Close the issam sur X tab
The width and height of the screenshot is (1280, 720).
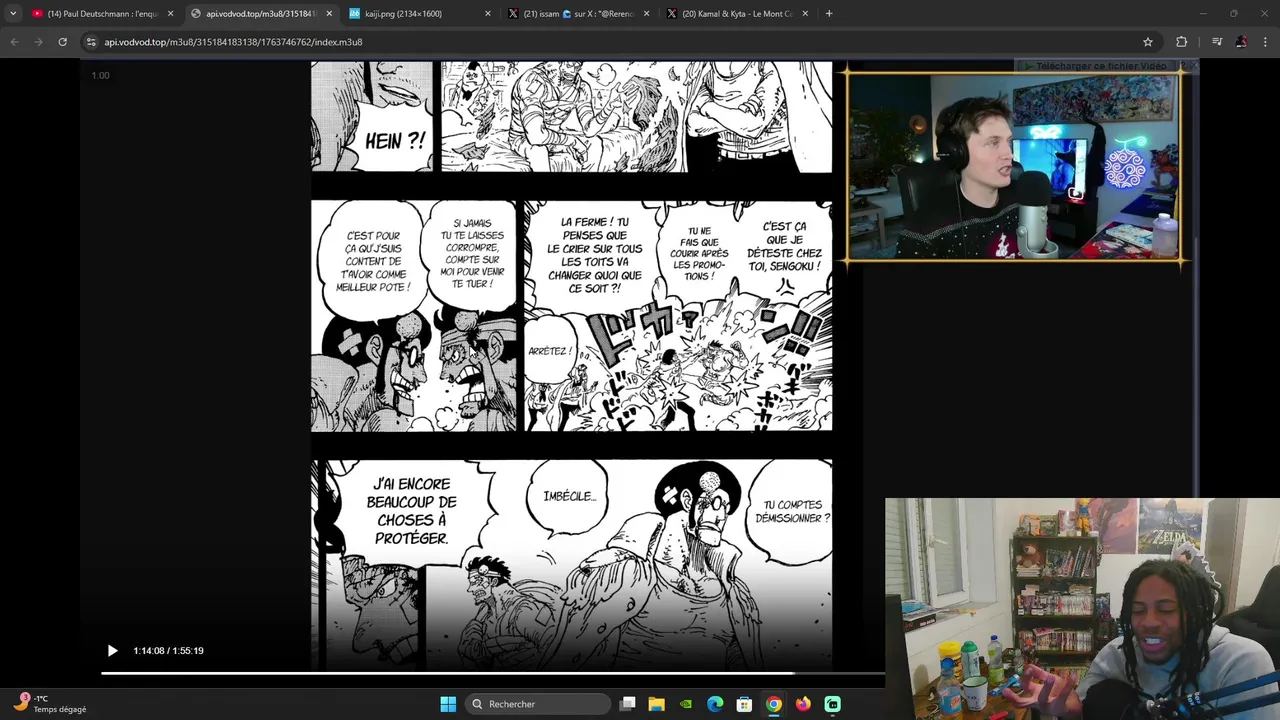(x=647, y=14)
